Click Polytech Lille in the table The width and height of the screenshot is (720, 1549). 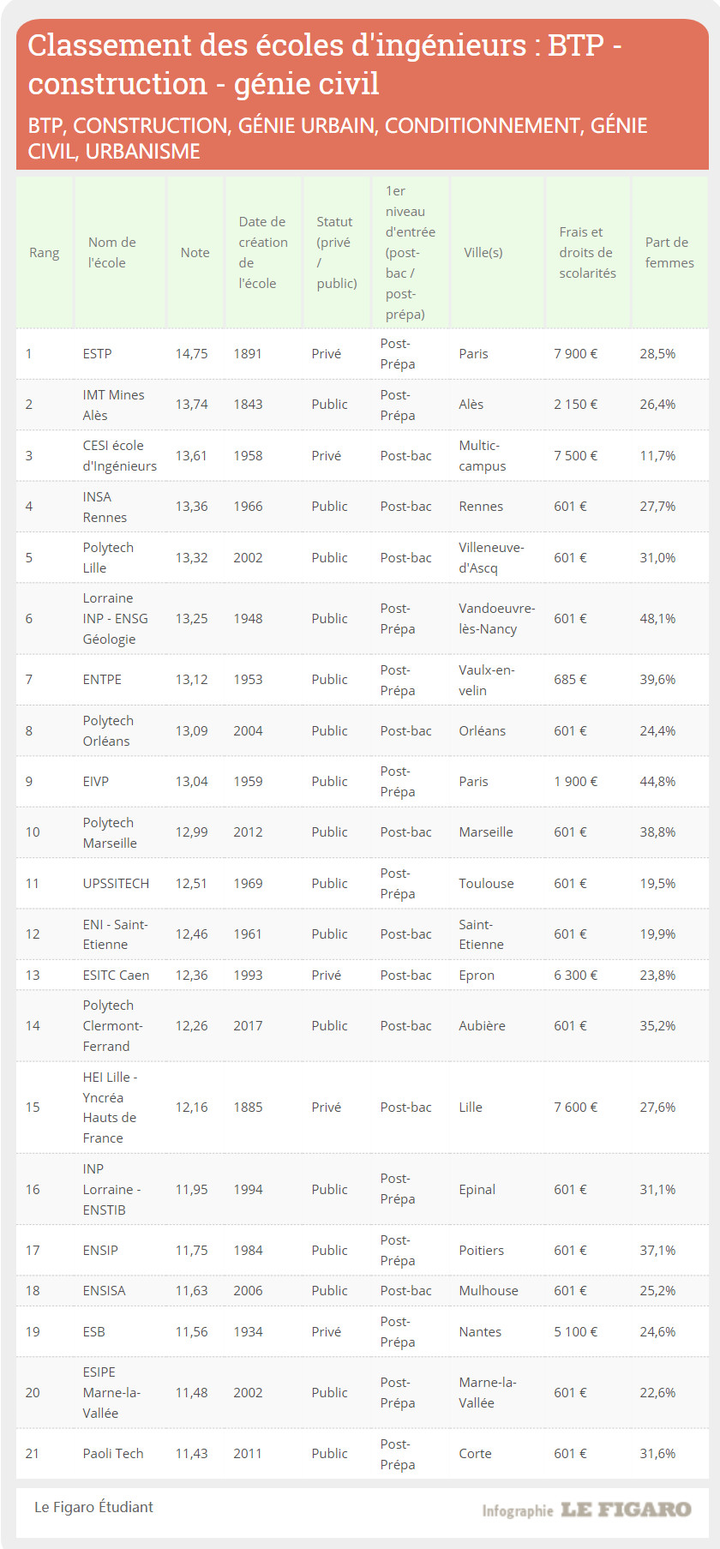108,558
